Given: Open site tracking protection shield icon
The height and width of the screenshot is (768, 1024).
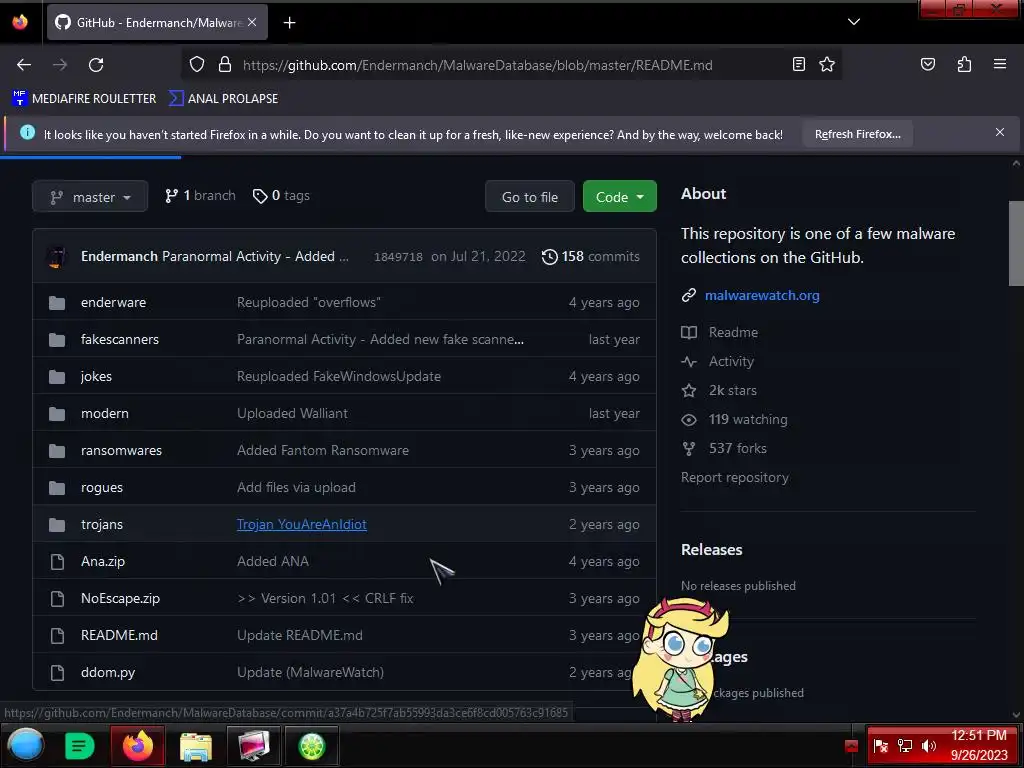Looking at the screenshot, I should [x=197, y=65].
